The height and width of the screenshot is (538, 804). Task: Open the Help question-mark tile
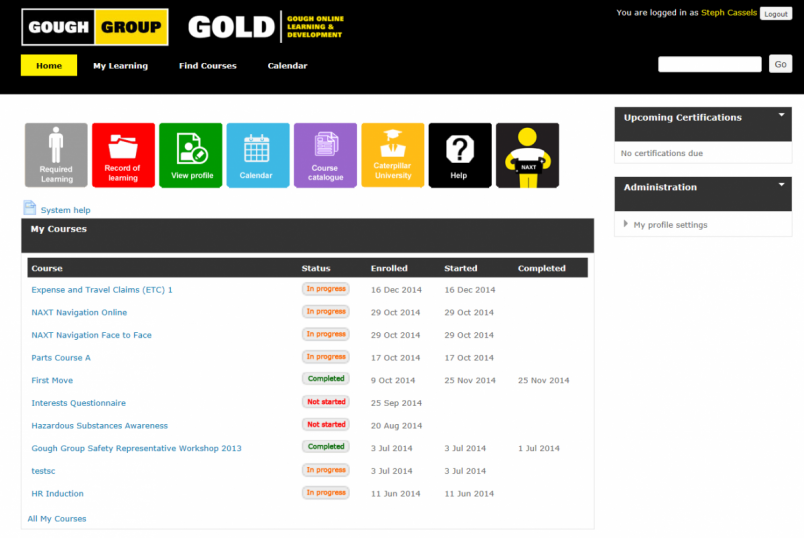coord(460,155)
